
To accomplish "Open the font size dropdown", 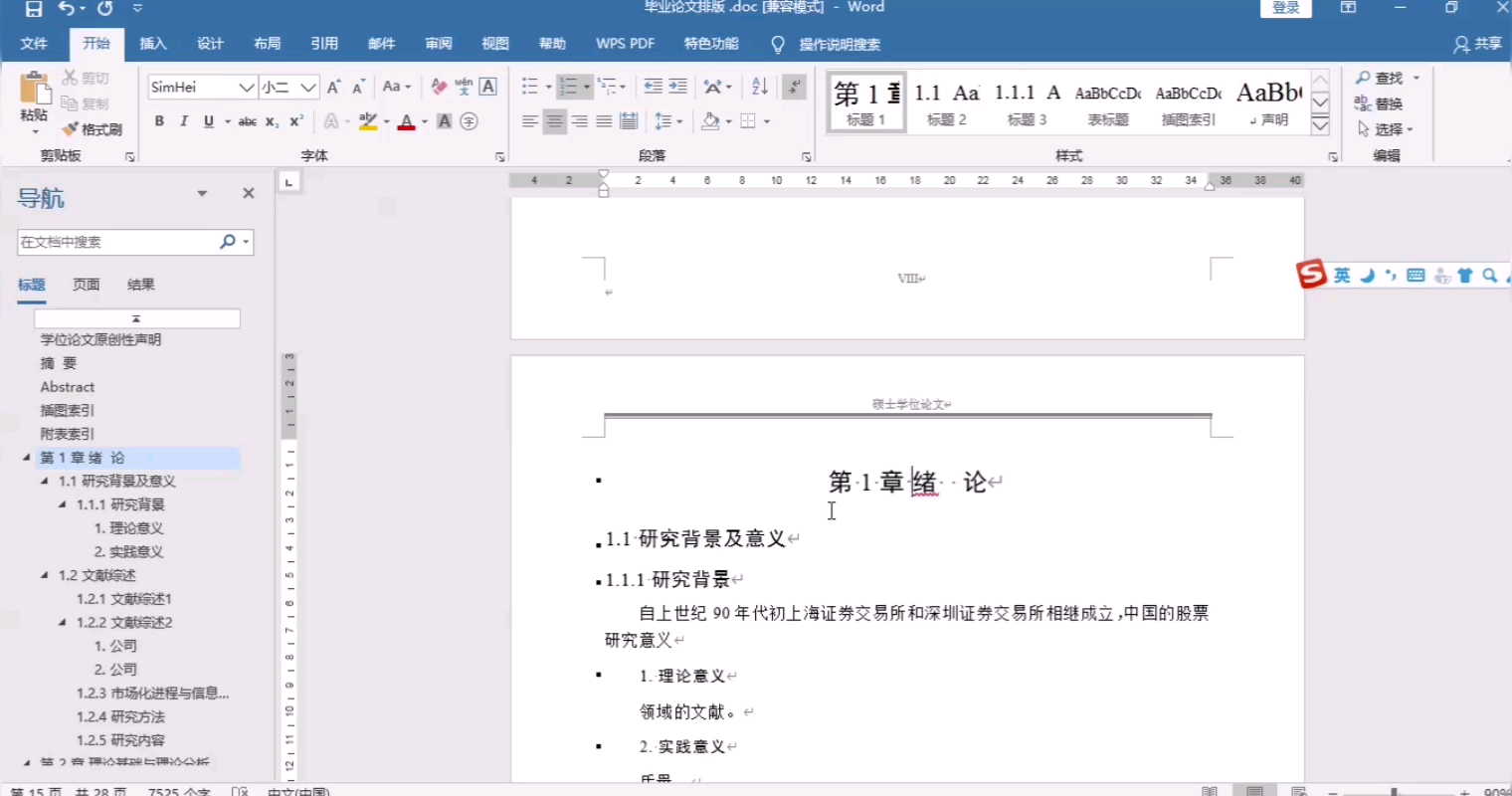I will pyautogui.click(x=308, y=88).
